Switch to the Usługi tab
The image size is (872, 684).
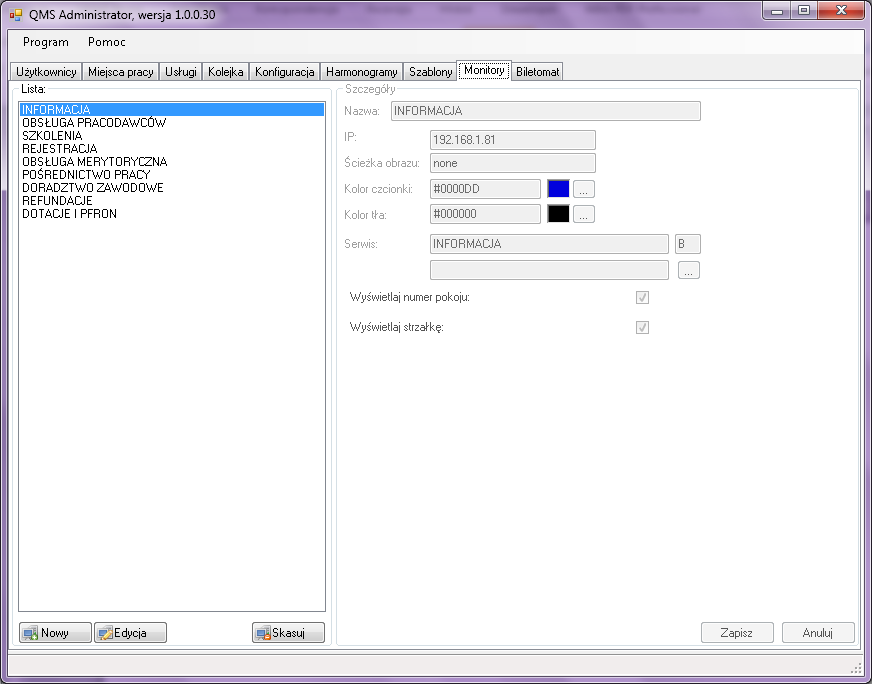(181, 72)
